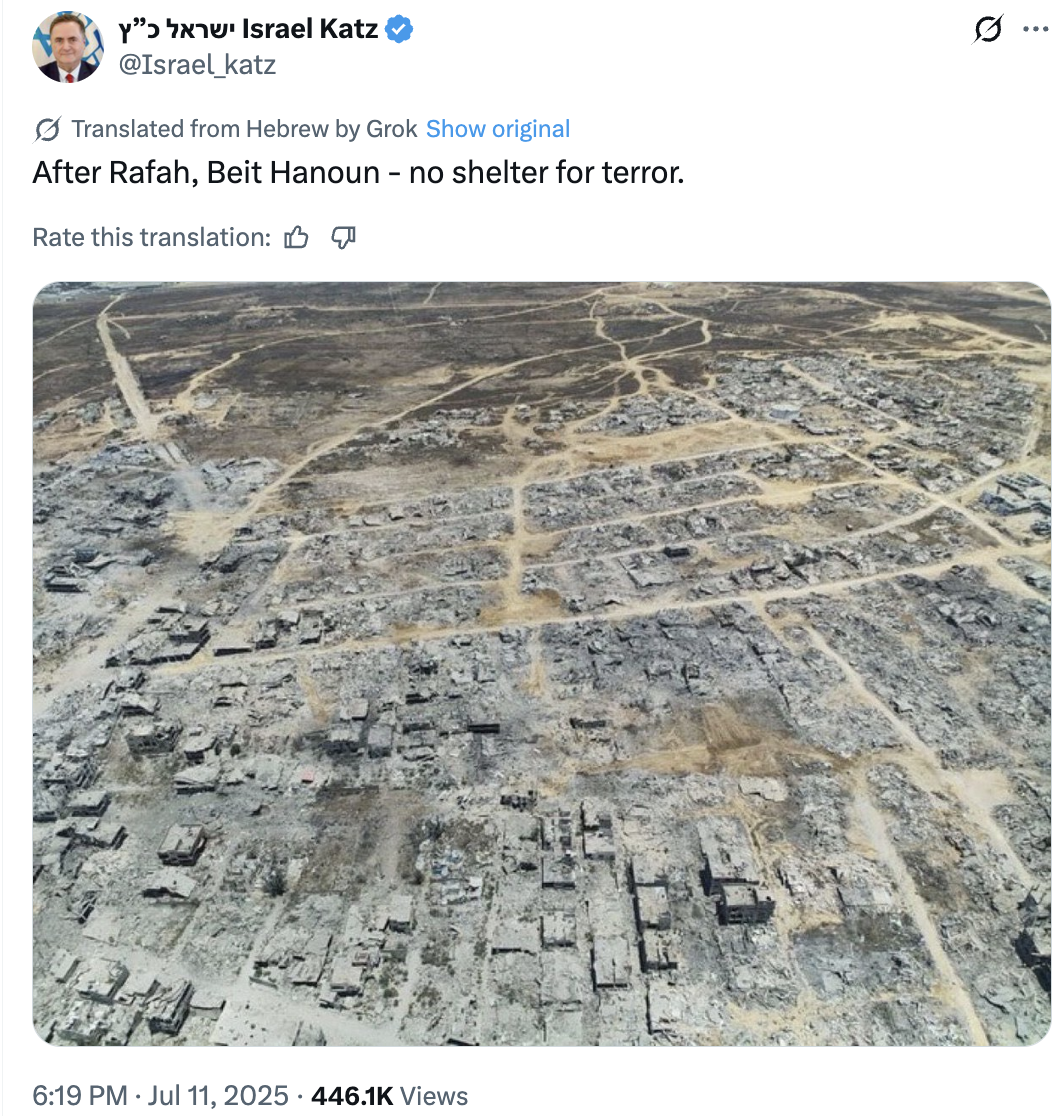
Task: Click the small Grok icon beside translation note
Action: tap(48, 130)
